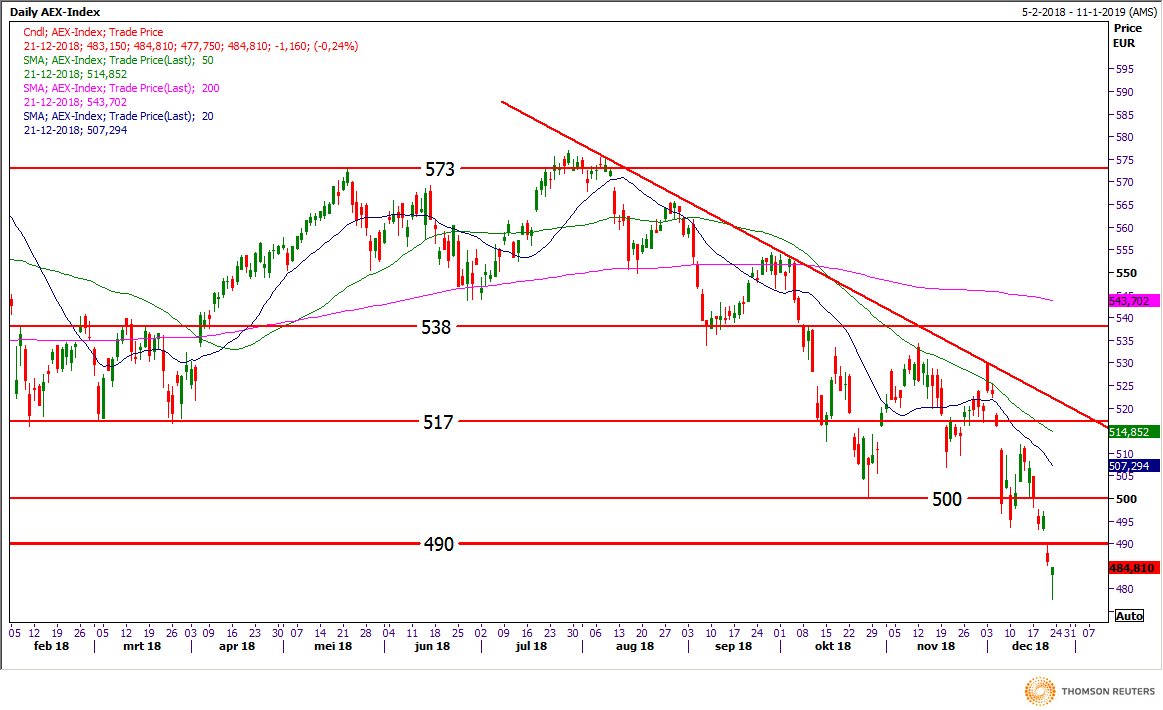Click the okt 18 month label

832,646
